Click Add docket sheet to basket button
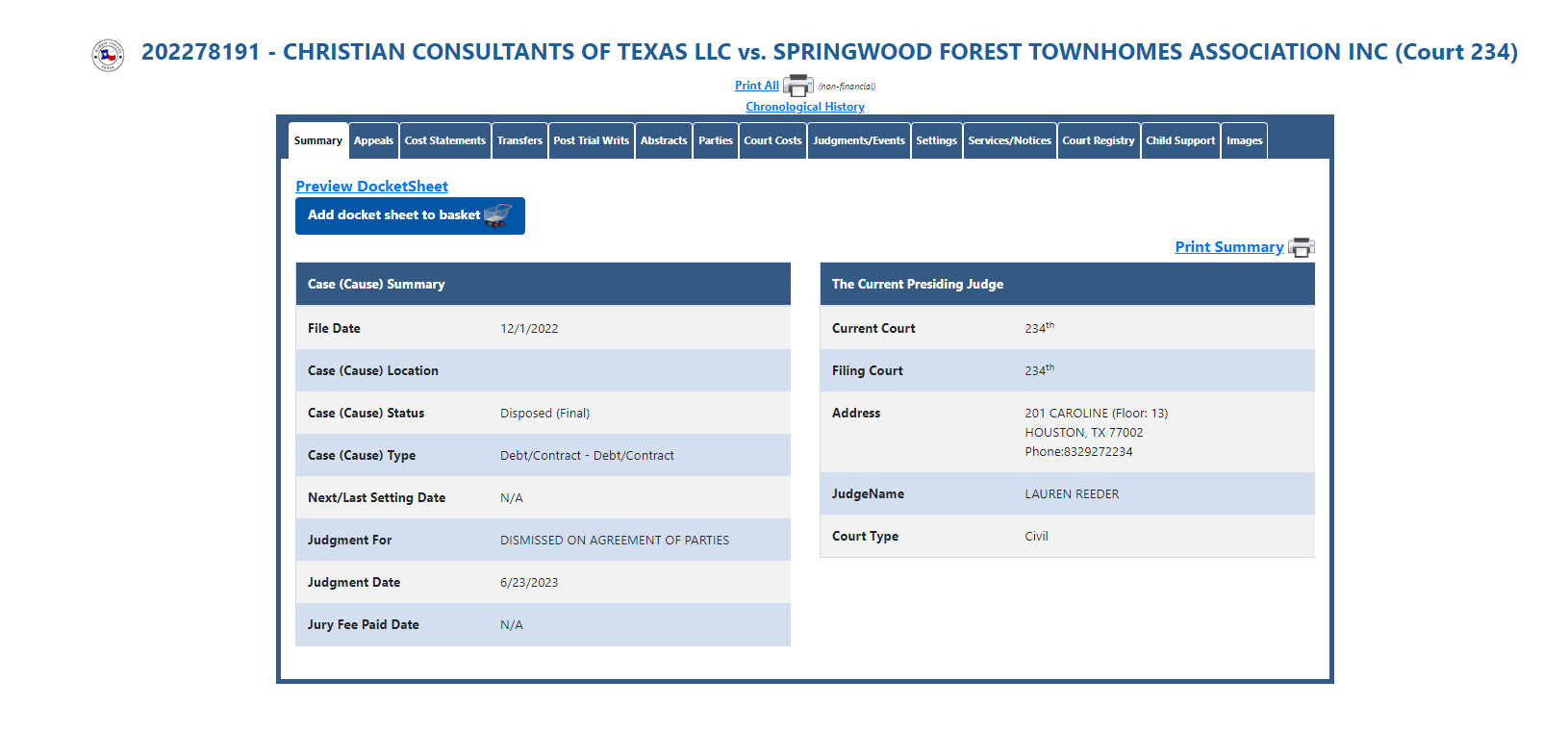This screenshot has height=731, width=1568. coord(410,215)
